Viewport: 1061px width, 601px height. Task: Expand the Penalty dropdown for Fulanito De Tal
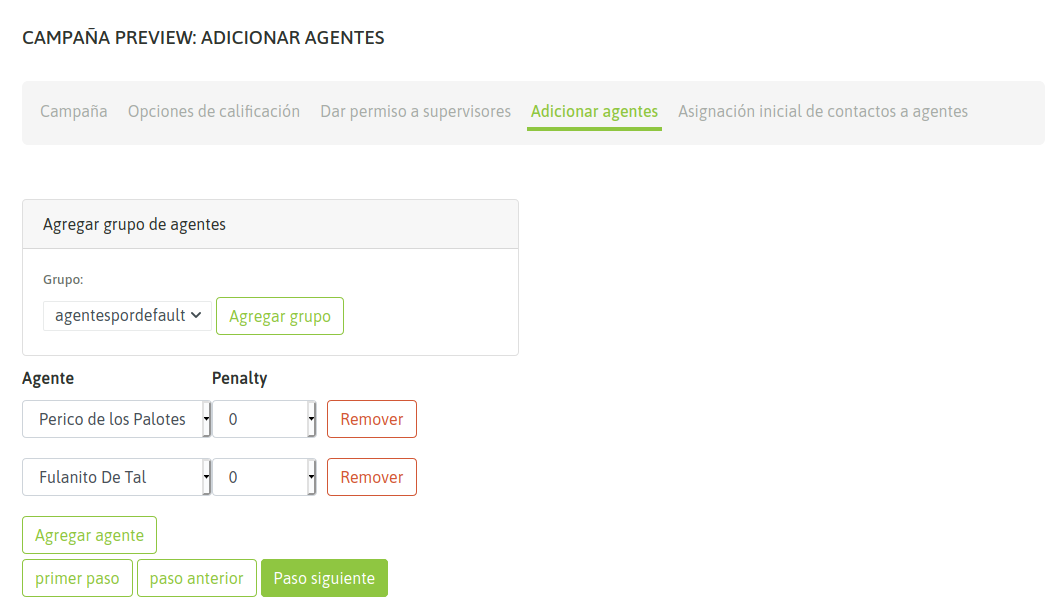click(x=264, y=477)
